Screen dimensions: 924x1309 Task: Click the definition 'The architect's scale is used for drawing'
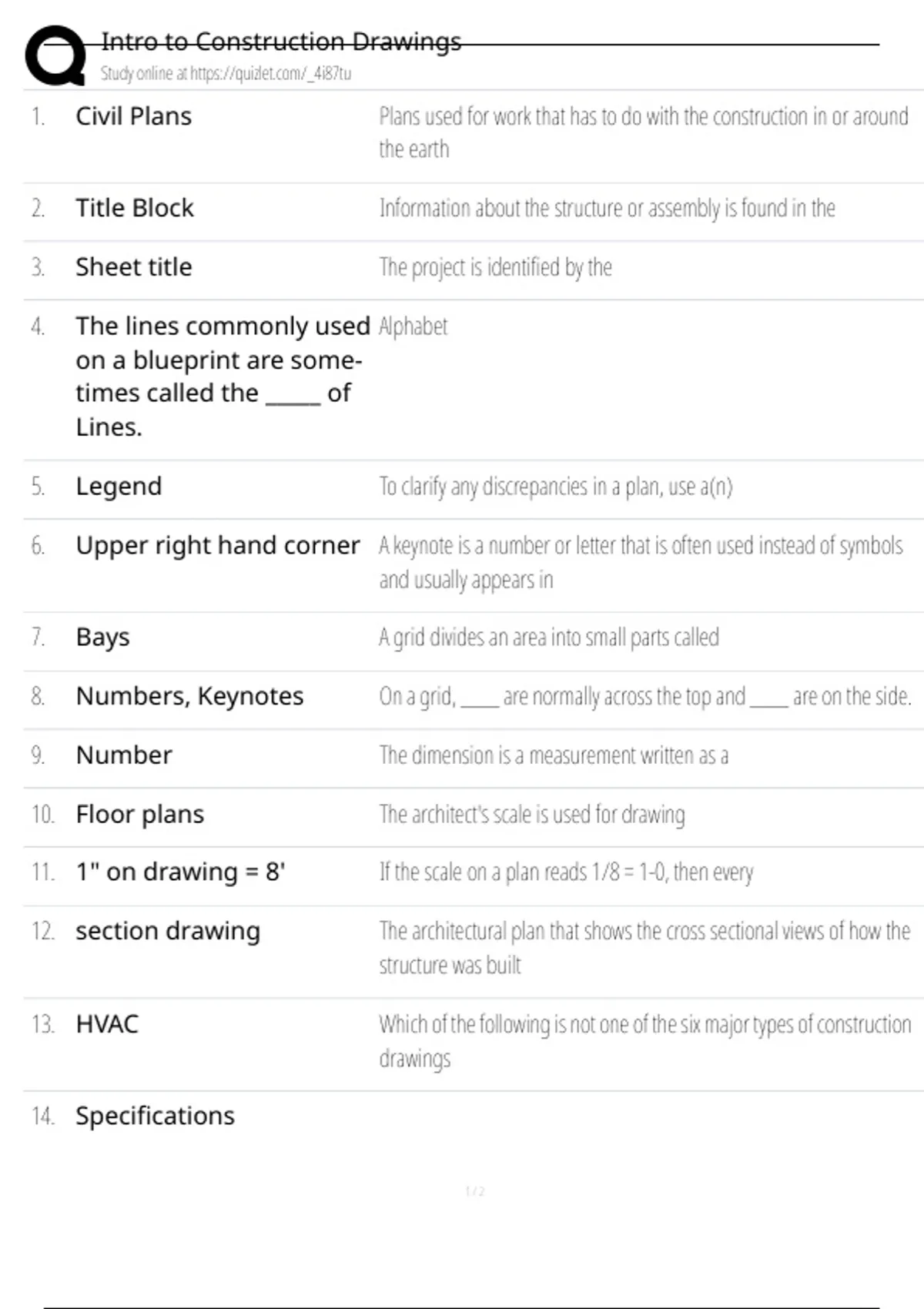click(x=531, y=814)
